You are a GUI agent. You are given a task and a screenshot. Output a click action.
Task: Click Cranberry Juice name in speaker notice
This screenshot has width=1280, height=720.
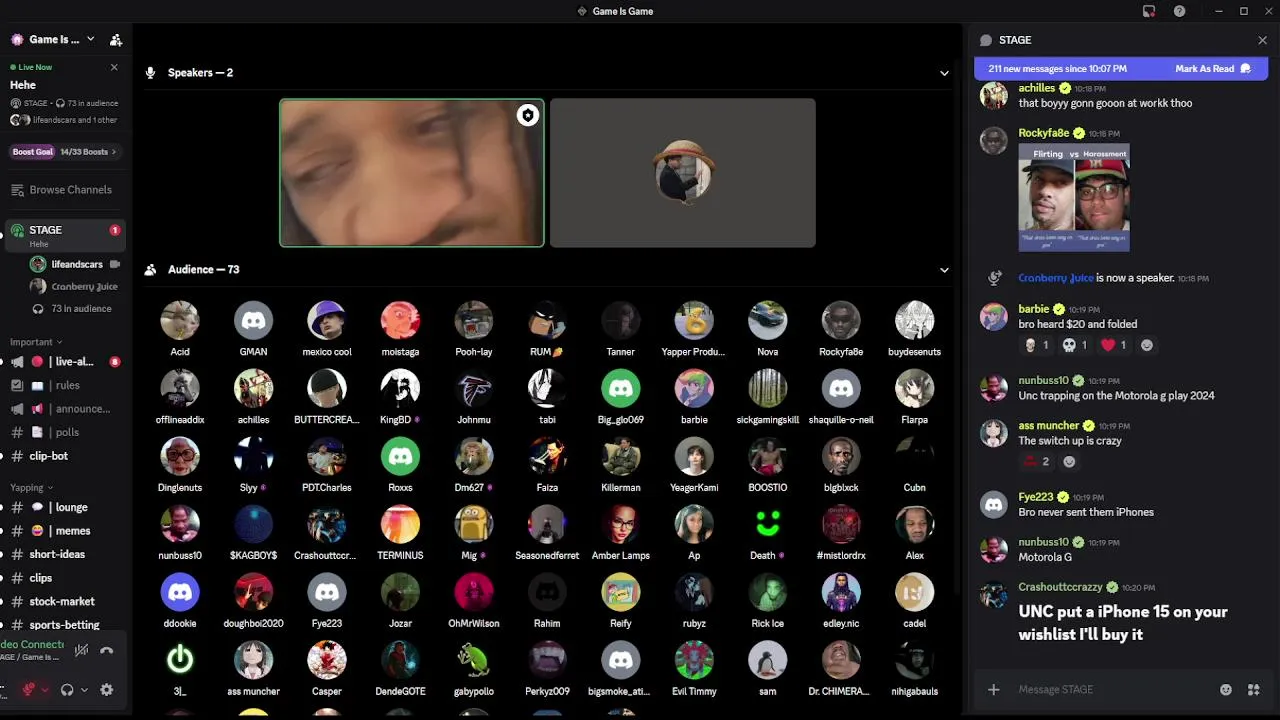click(1056, 278)
